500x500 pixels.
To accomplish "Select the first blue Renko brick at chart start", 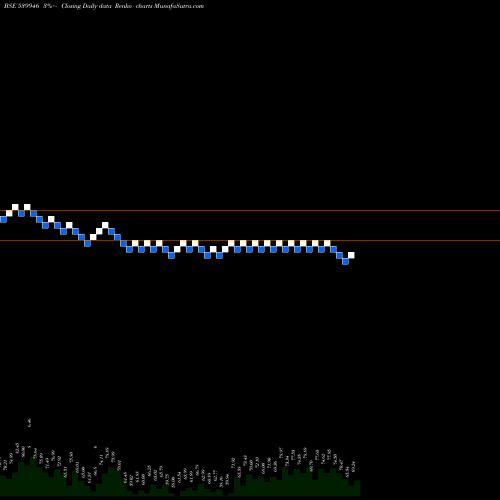I will pyautogui.click(x=3, y=219).
